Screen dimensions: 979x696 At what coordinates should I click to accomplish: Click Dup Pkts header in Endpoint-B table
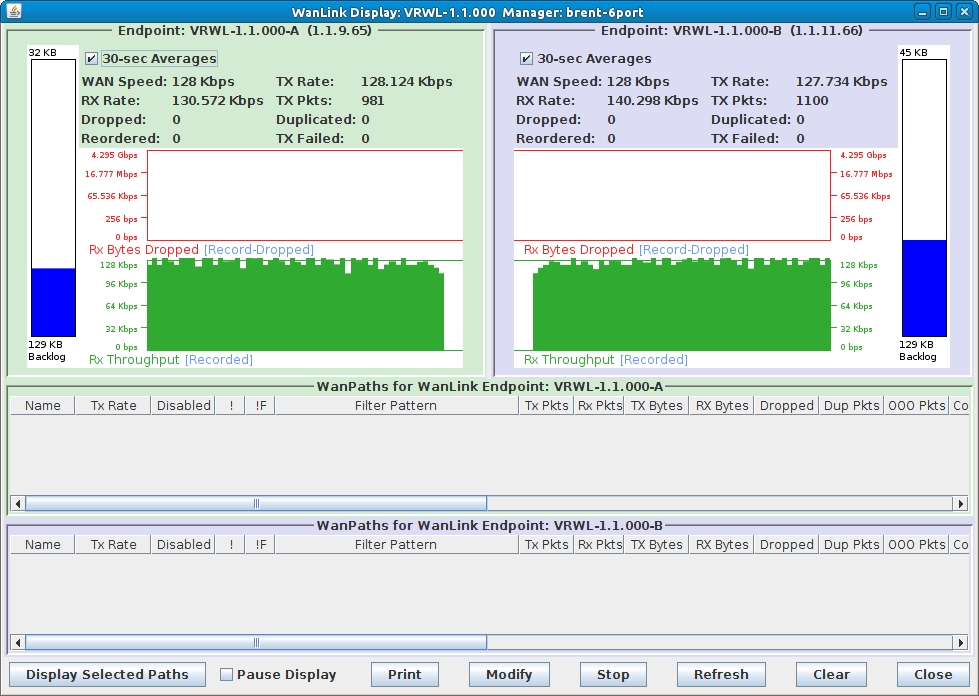tap(852, 545)
